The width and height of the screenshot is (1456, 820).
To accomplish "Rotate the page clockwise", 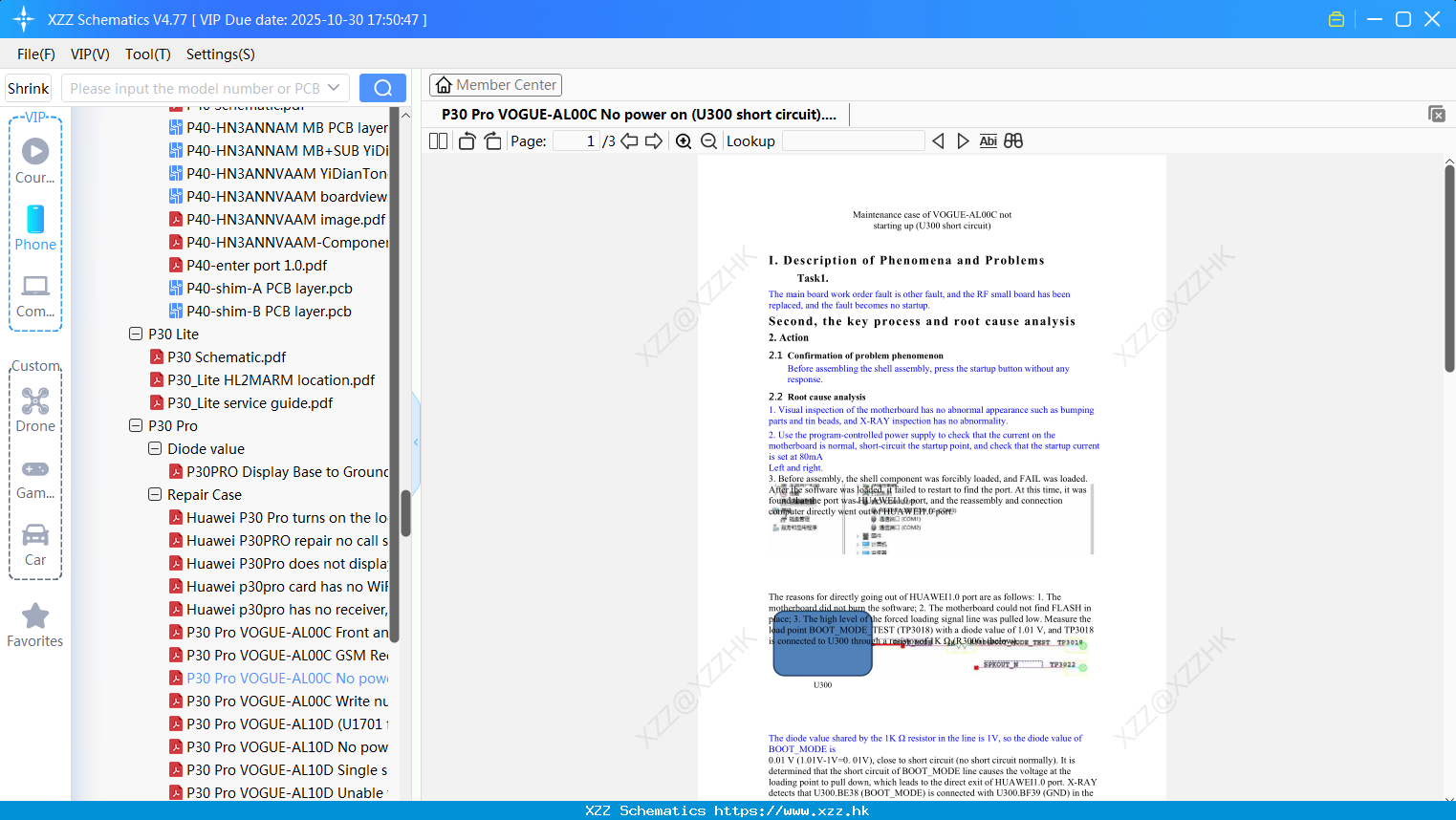I will (x=492, y=141).
